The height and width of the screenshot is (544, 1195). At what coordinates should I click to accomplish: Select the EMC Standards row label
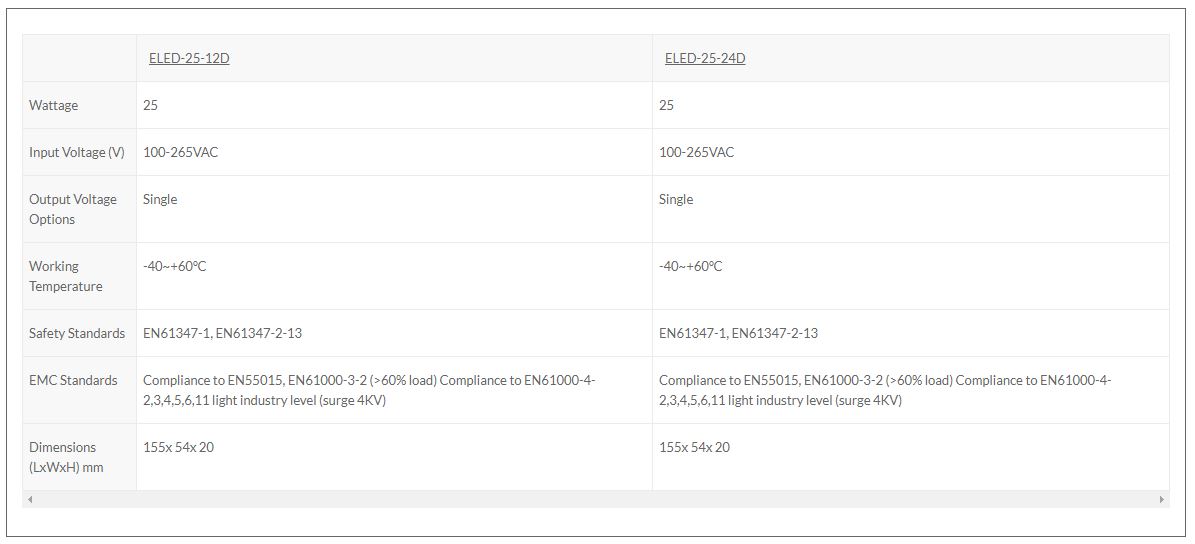point(73,380)
